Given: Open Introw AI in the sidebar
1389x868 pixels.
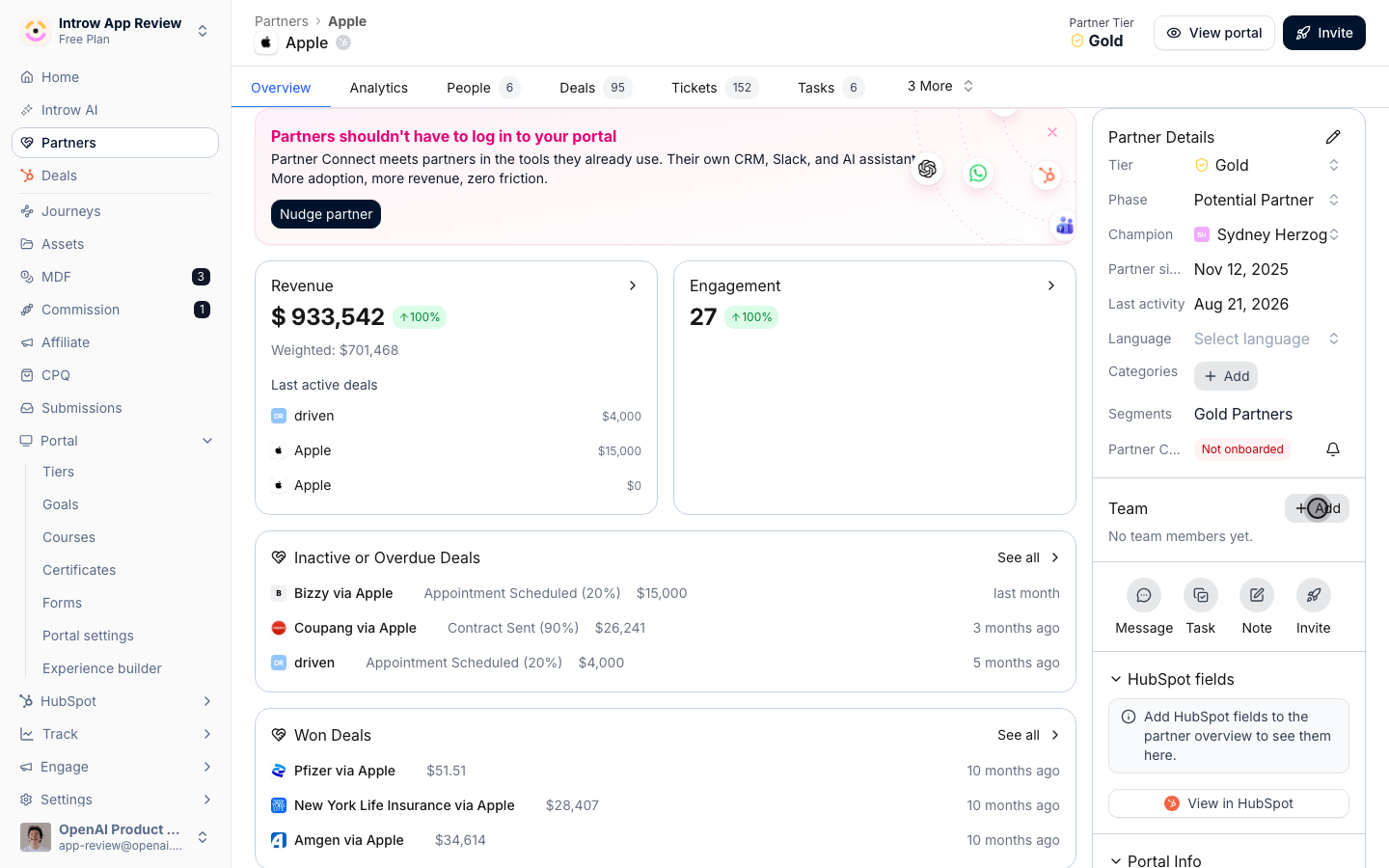Looking at the screenshot, I should coord(115,110).
